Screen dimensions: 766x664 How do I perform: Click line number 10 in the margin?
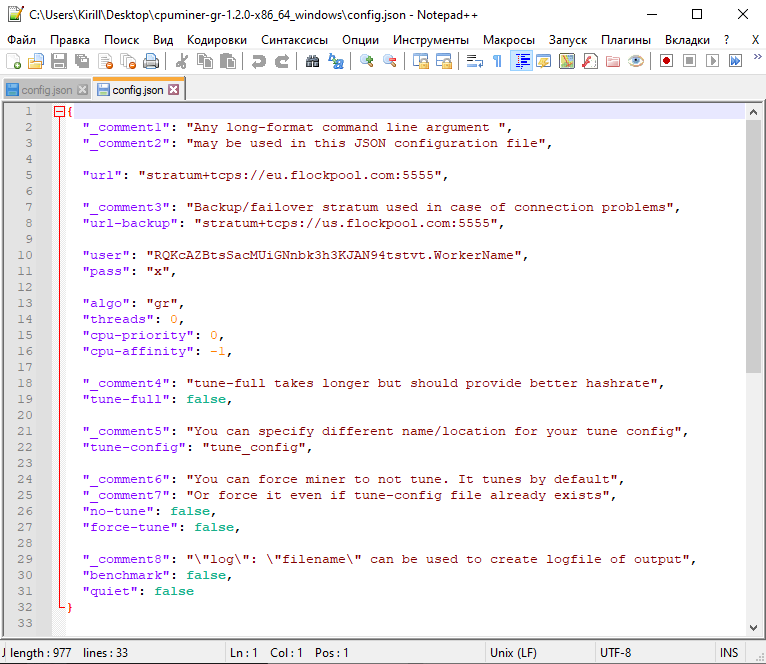click(25, 255)
